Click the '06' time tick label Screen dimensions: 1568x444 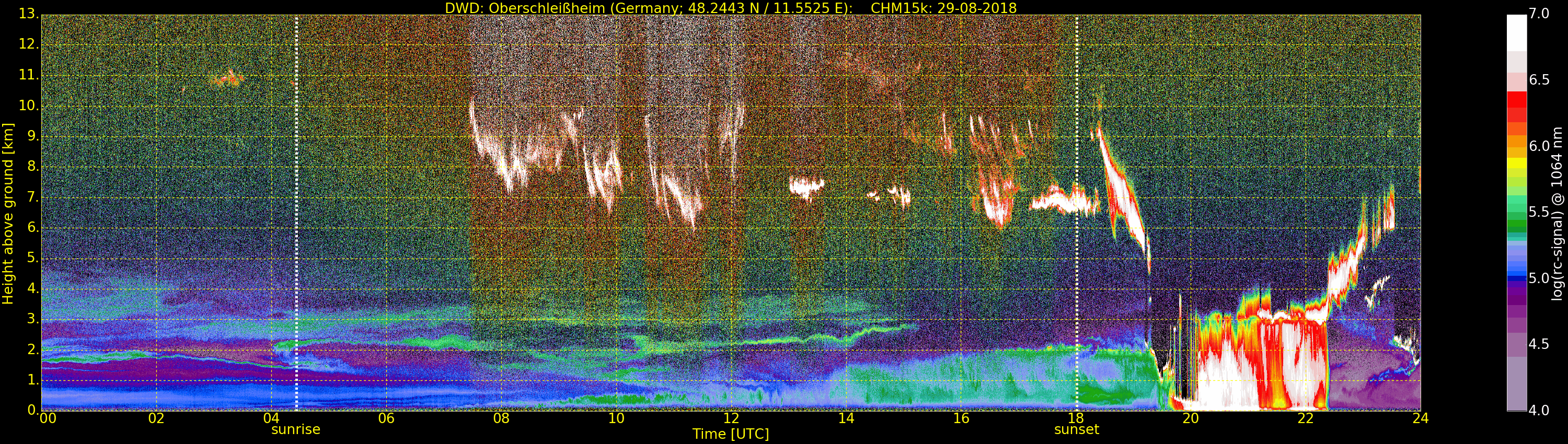pyautogui.click(x=387, y=418)
